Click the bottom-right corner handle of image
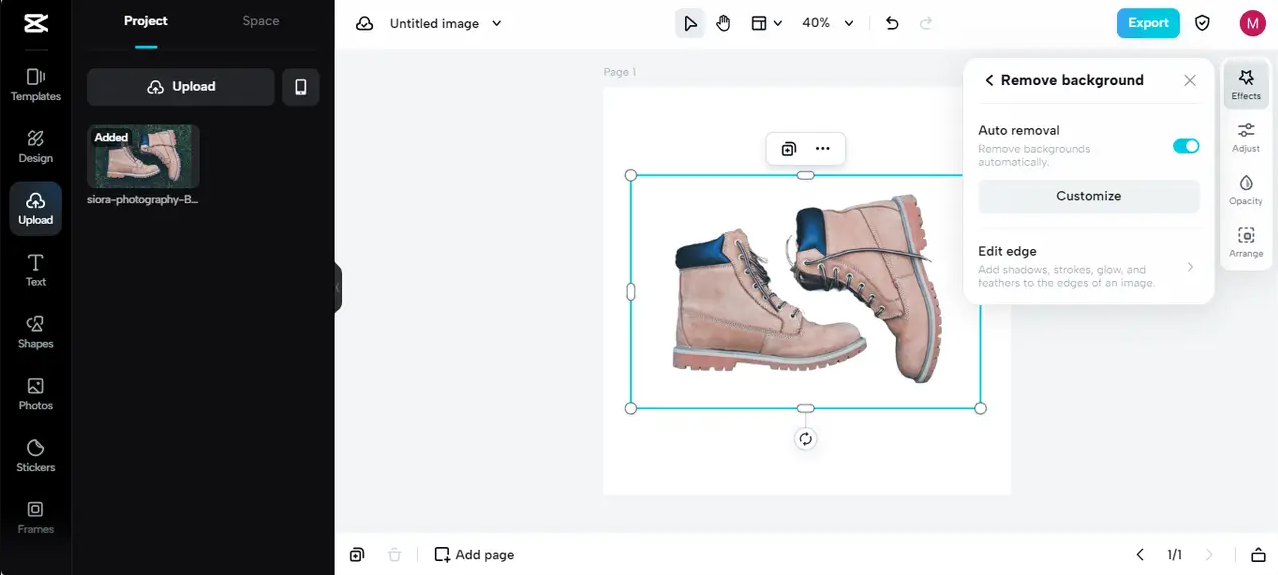 pyautogui.click(x=981, y=408)
